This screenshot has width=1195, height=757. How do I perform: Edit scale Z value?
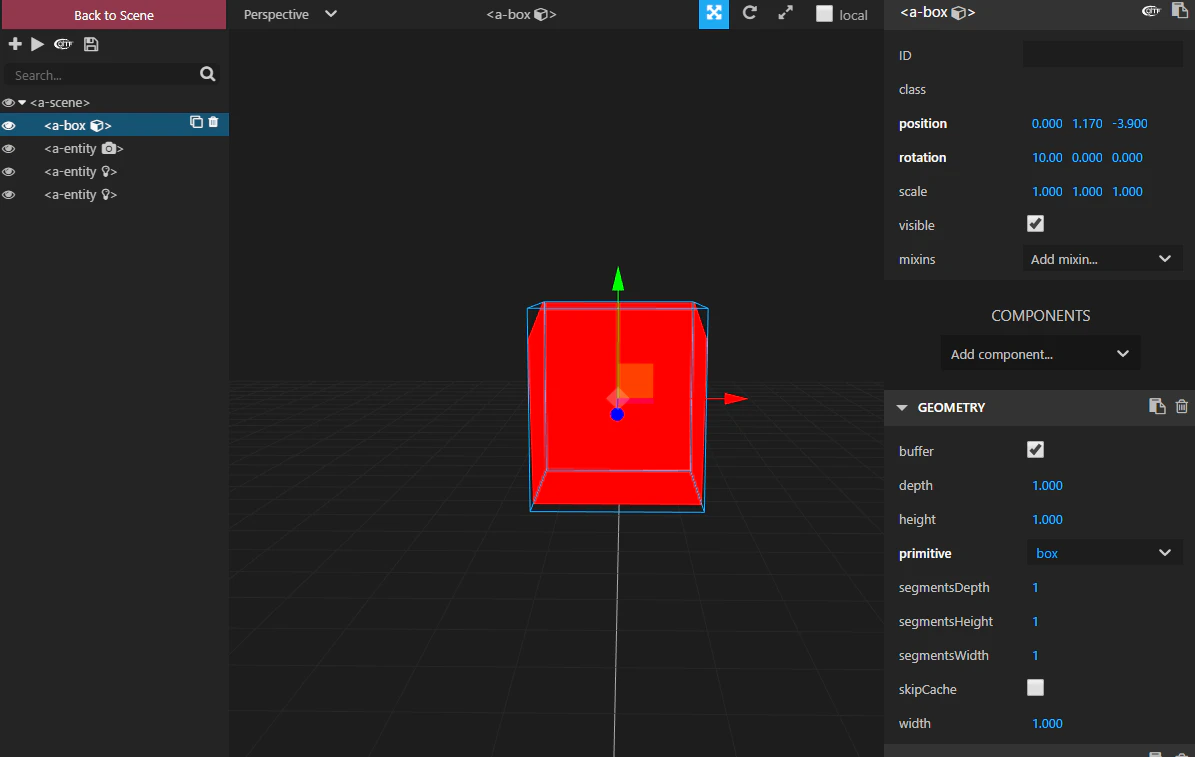coord(1127,191)
